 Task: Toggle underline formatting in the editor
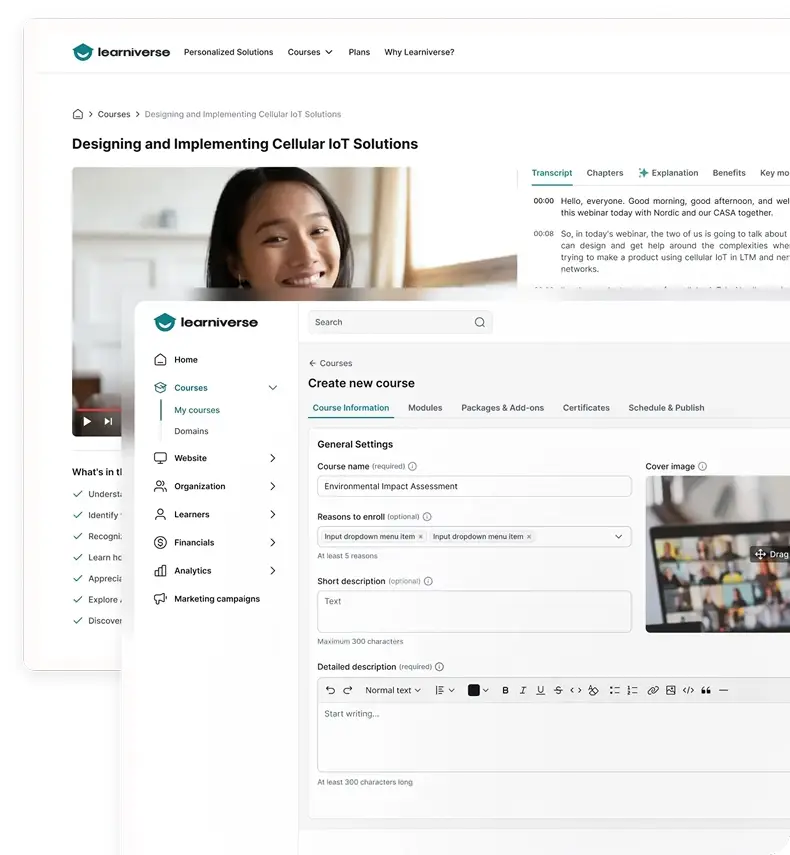point(541,690)
